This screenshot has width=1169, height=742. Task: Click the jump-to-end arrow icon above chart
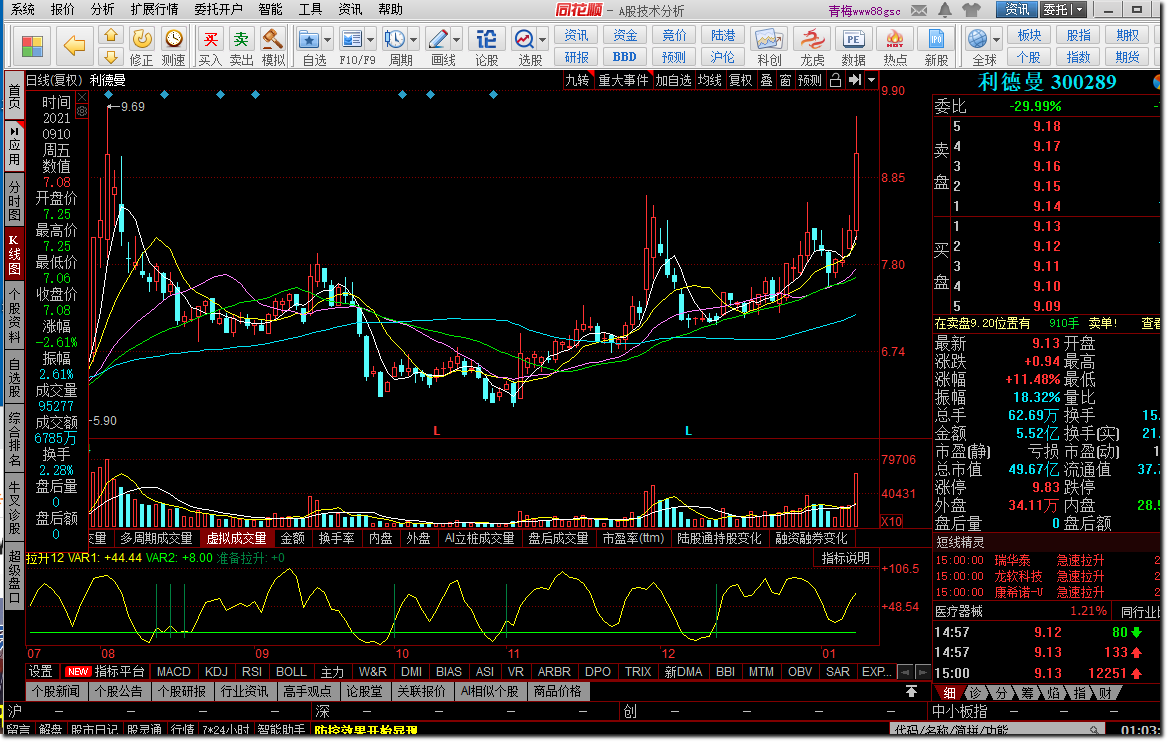pyautogui.click(x=855, y=80)
